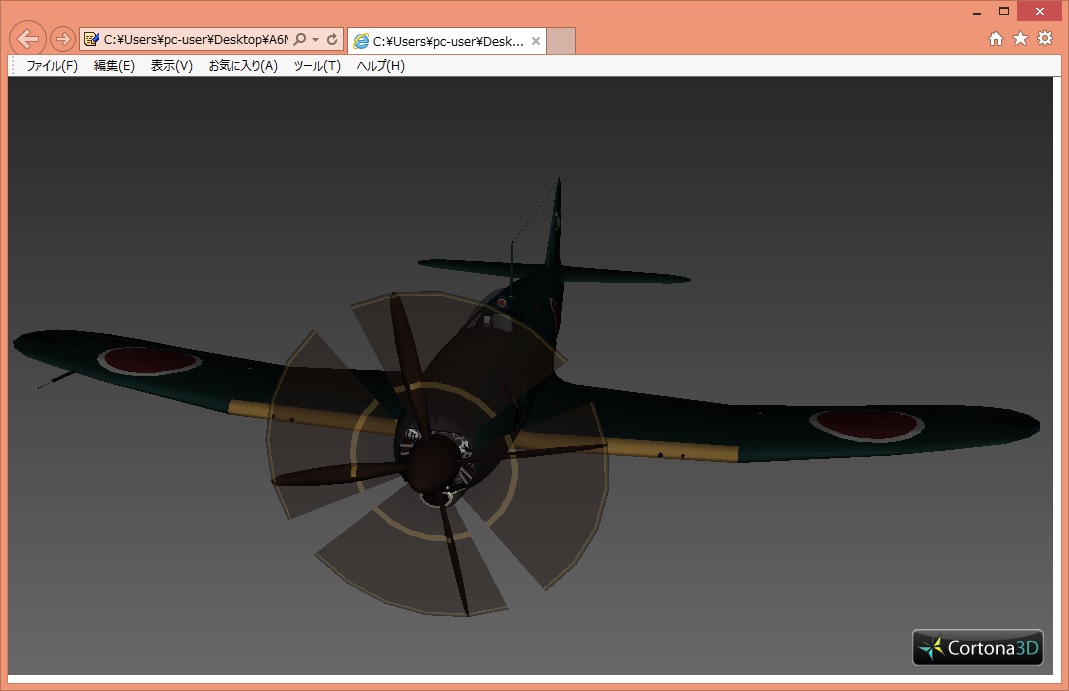Click the Forward navigation arrow
Viewport: 1069px width, 691px height.
(62, 39)
